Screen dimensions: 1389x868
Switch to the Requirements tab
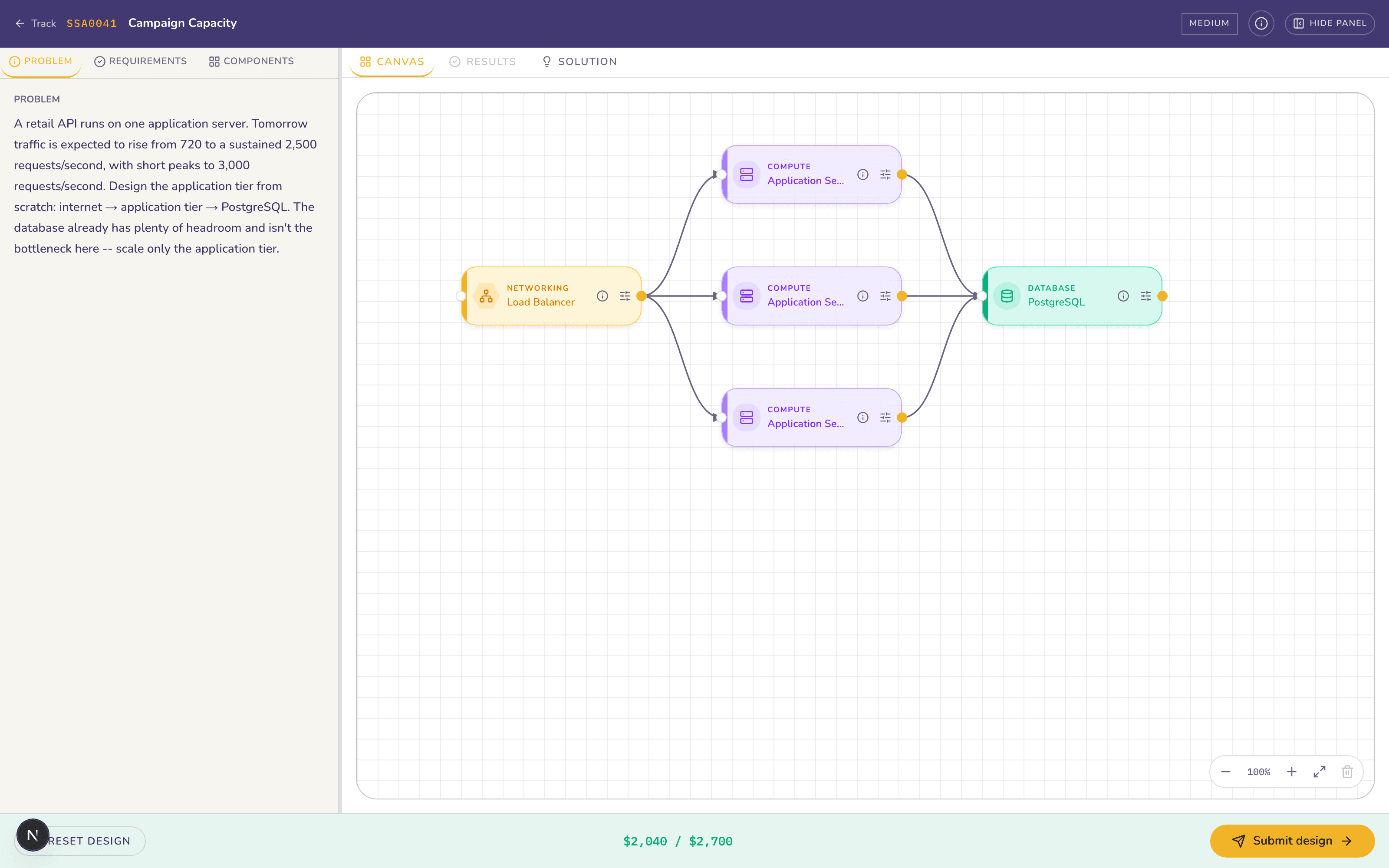click(141, 62)
